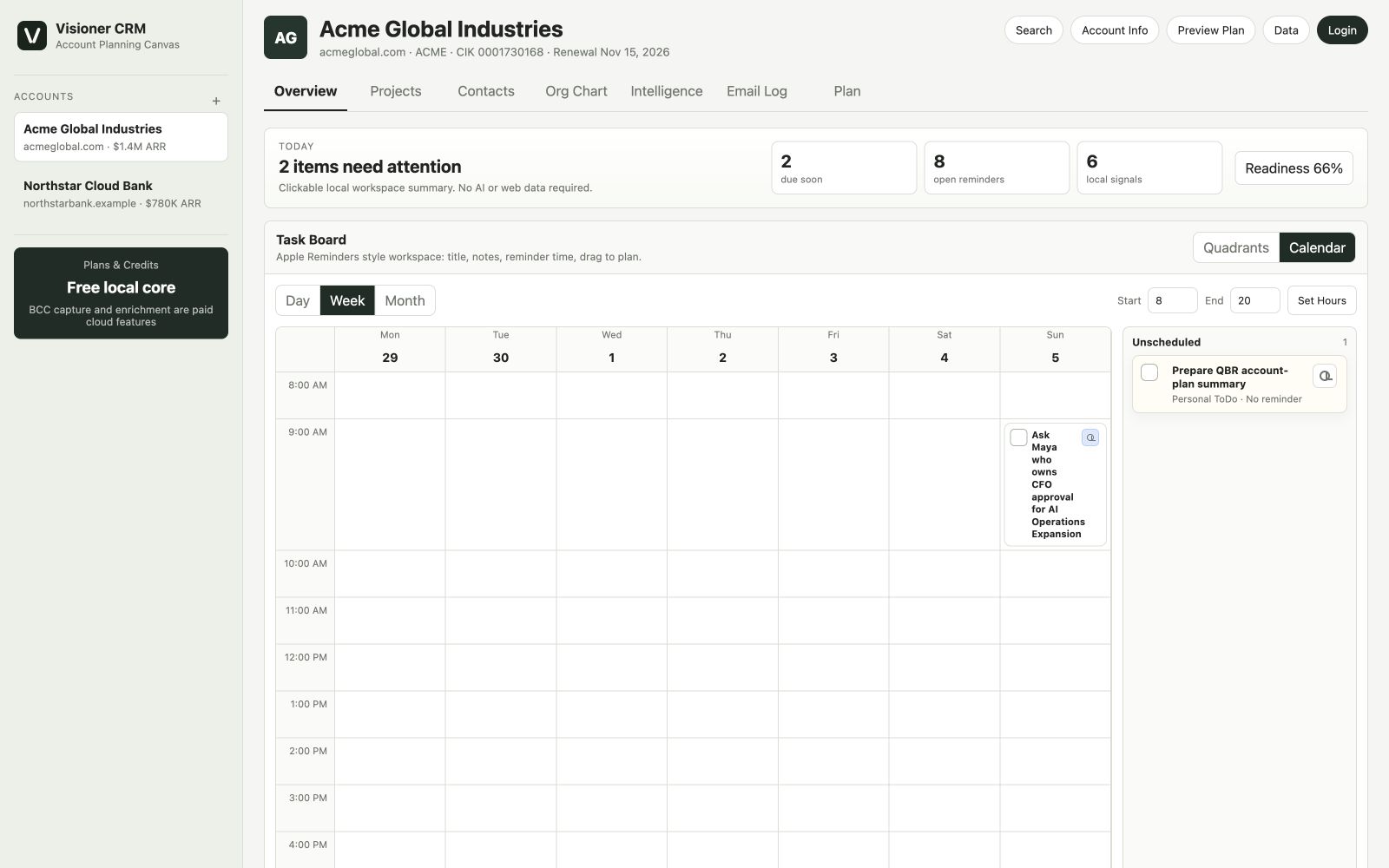1389x868 pixels.
Task: Click the Sat 4 column header
Action: pyautogui.click(x=945, y=349)
